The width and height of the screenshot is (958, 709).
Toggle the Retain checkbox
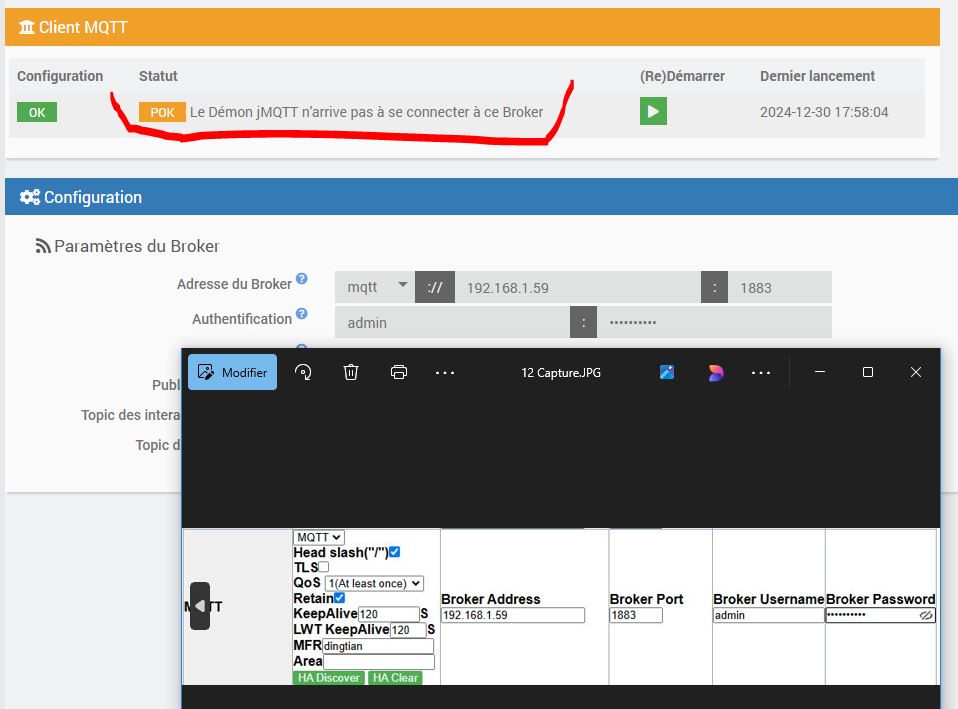[339, 598]
